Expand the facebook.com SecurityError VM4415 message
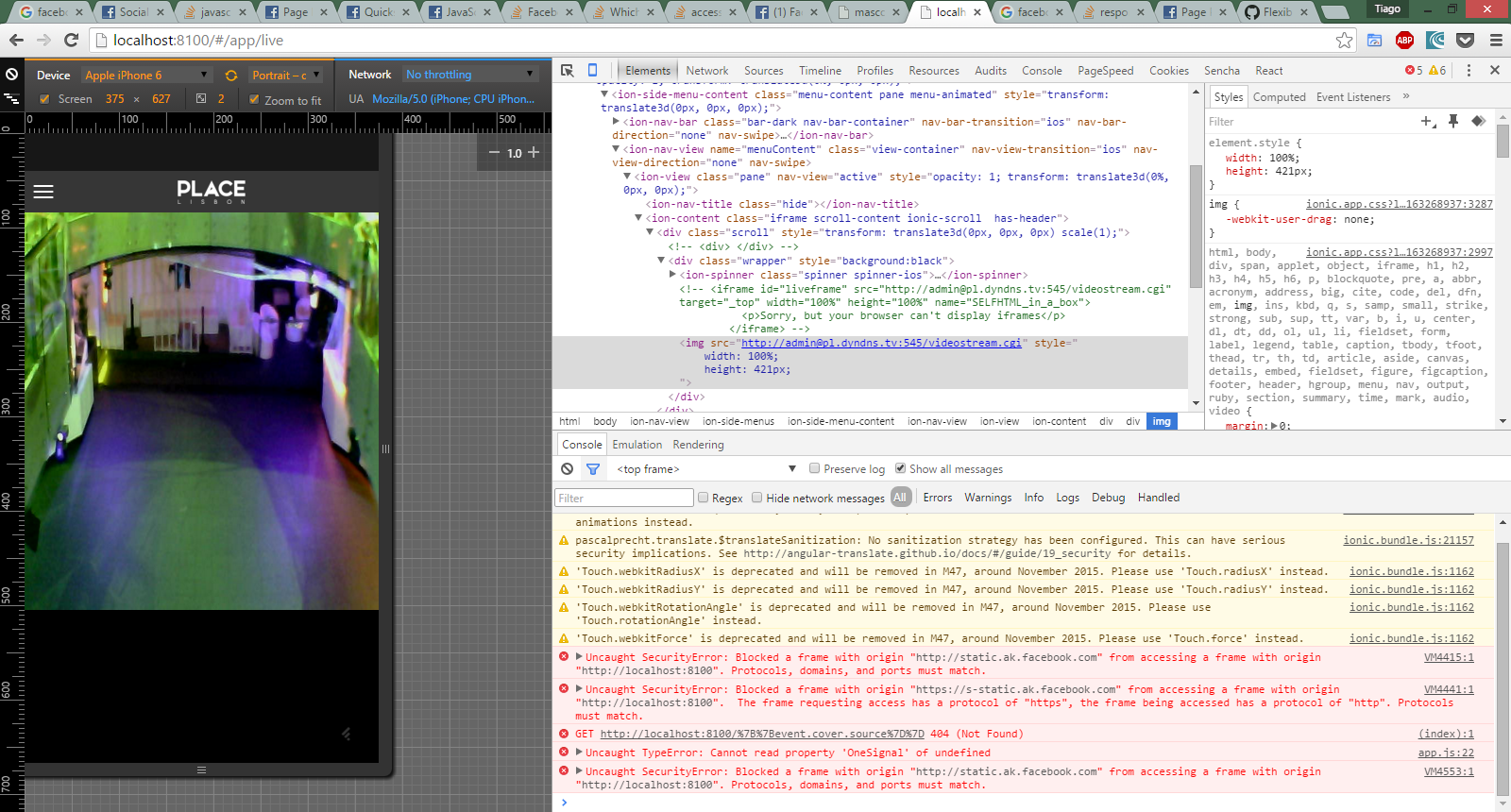The width and height of the screenshot is (1511, 812). pyautogui.click(x=579, y=657)
